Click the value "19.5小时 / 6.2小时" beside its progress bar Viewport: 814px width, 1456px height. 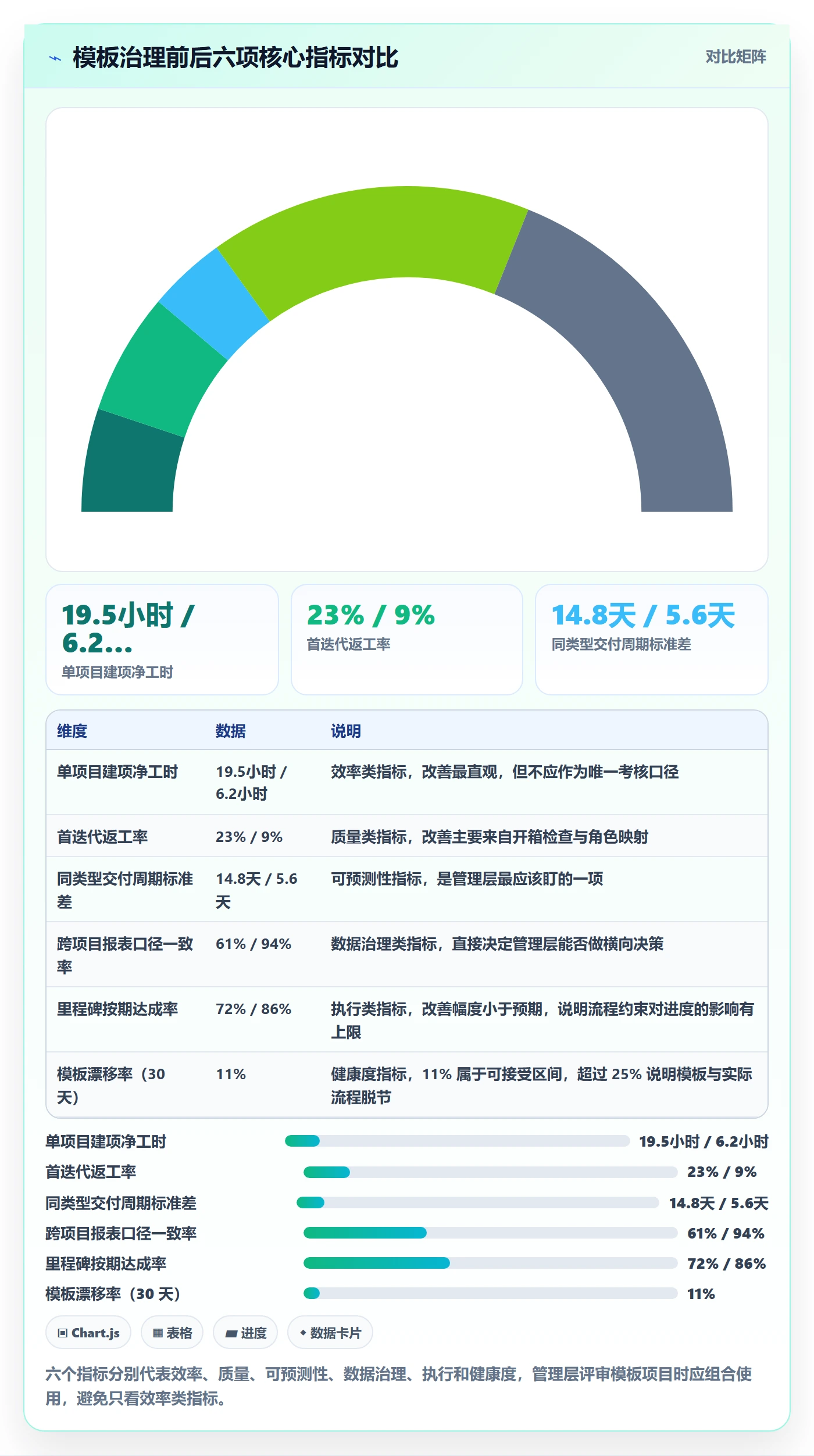point(704,1141)
